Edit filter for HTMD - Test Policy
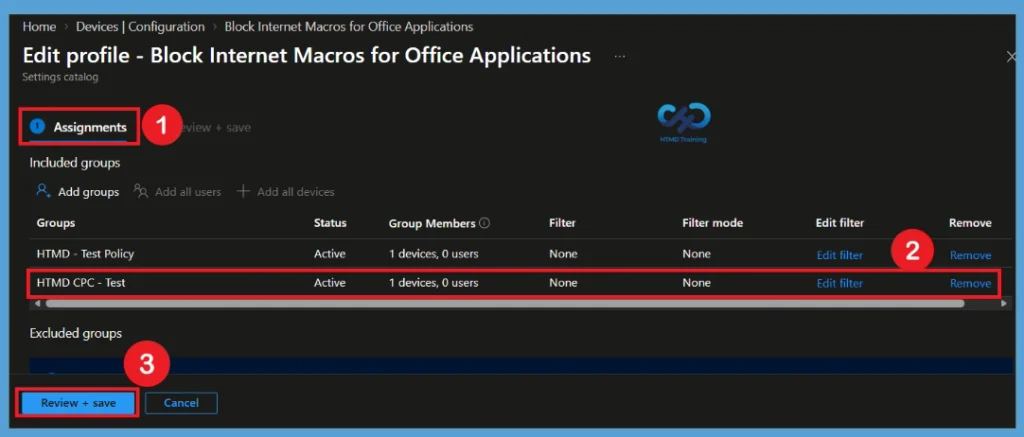Image resolution: width=1024 pixels, height=437 pixels. coord(839,255)
